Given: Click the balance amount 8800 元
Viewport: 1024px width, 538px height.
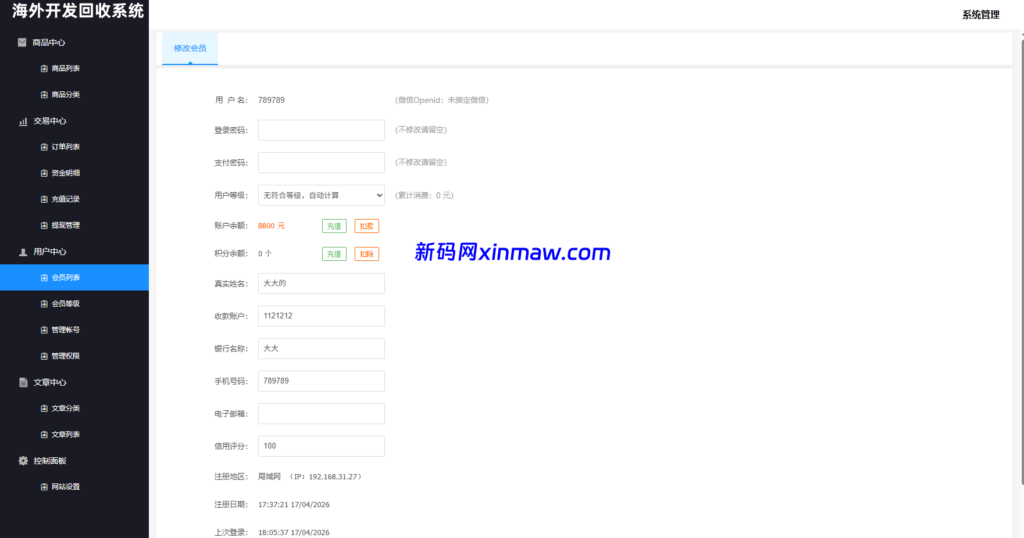Looking at the screenshot, I should tap(271, 226).
